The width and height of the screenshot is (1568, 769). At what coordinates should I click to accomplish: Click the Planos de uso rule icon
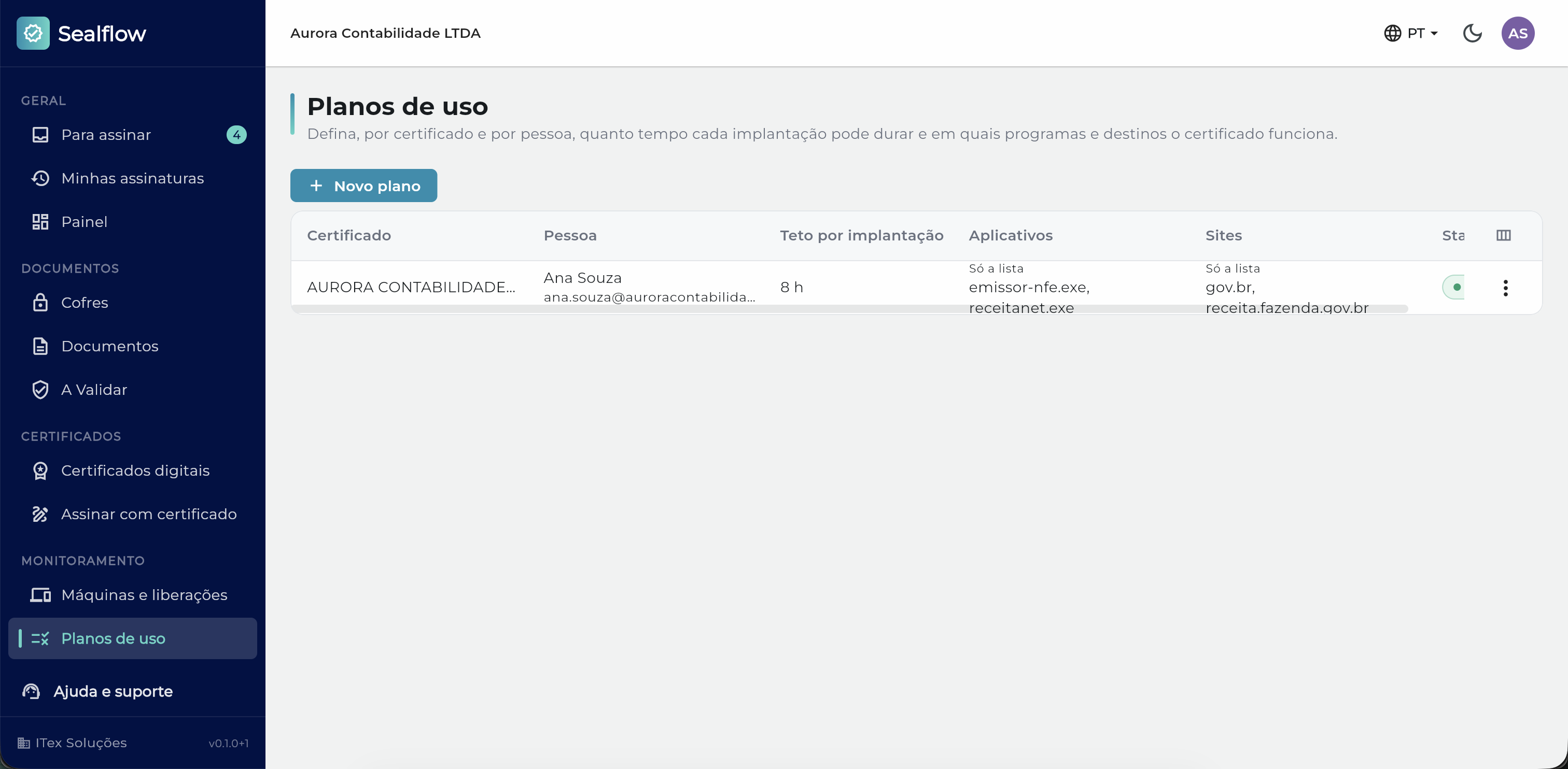point(40,638)
